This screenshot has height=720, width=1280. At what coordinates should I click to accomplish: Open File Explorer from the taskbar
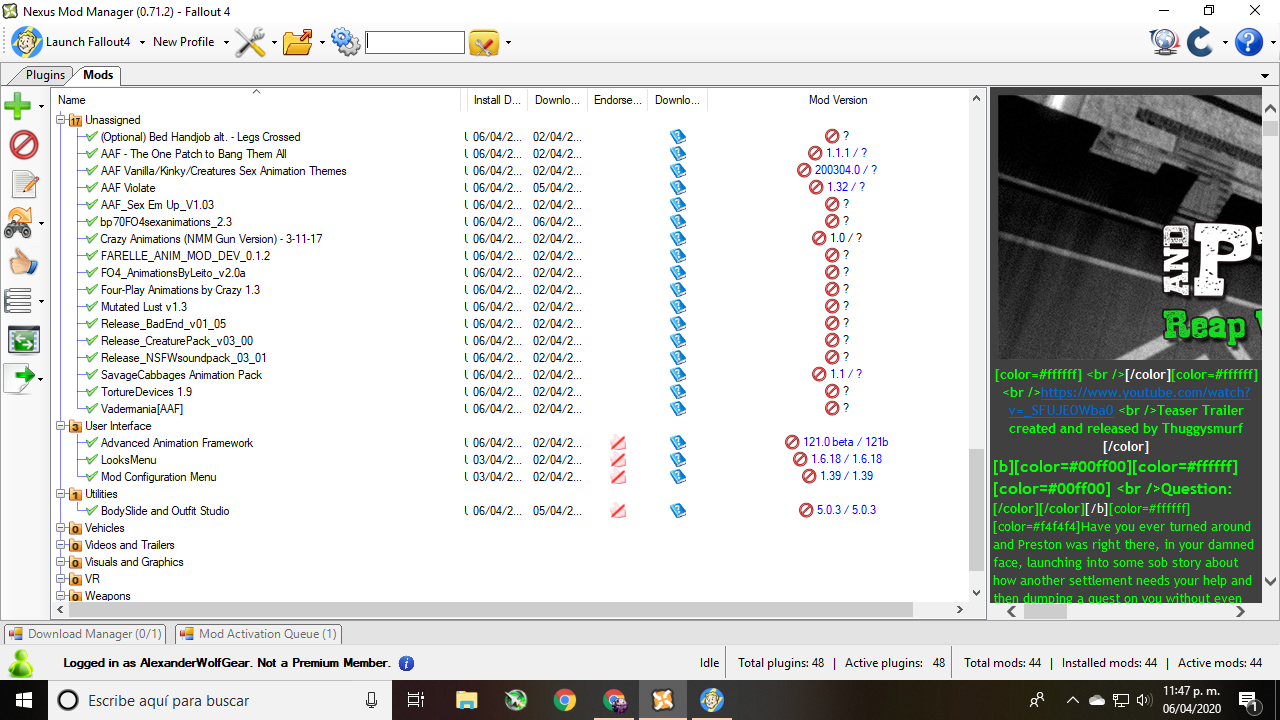point(466,700)
